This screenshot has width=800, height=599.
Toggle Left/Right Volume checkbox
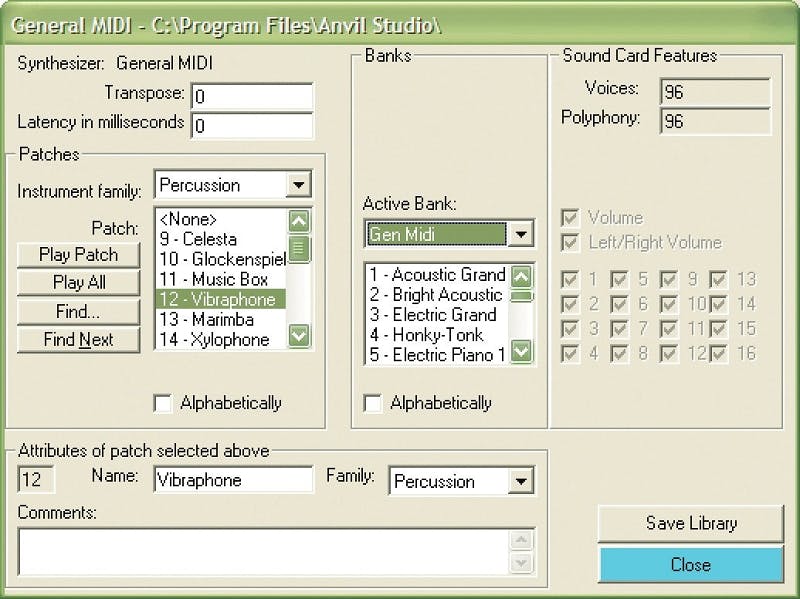coord(570,242)
